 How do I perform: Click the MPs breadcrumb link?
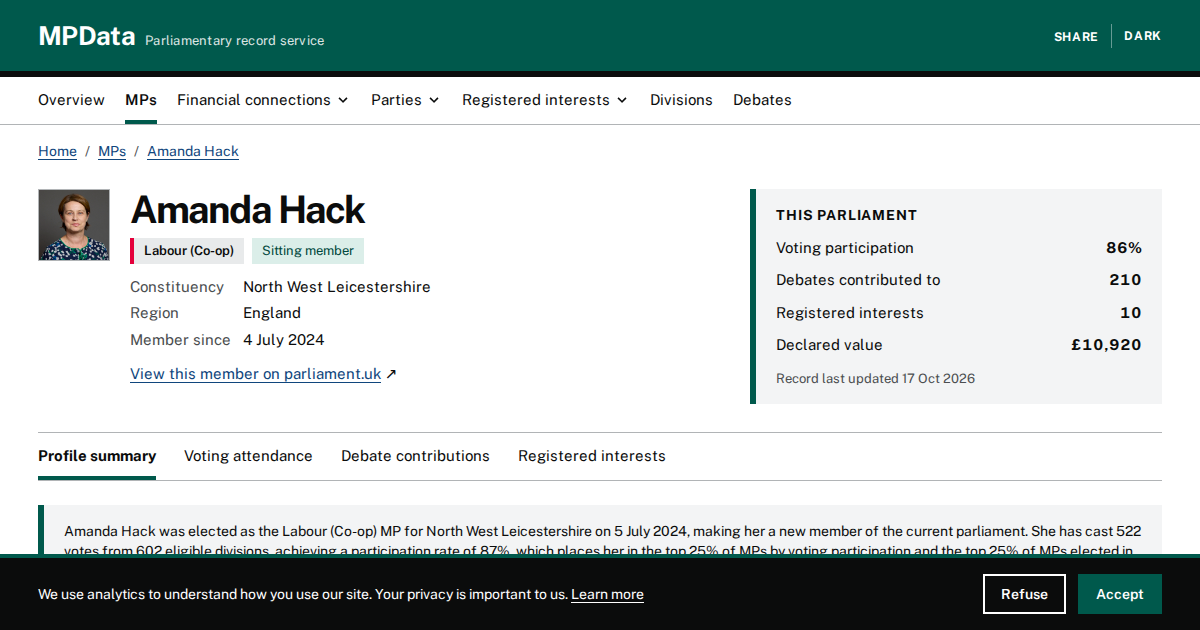click(x=112, y=151)
